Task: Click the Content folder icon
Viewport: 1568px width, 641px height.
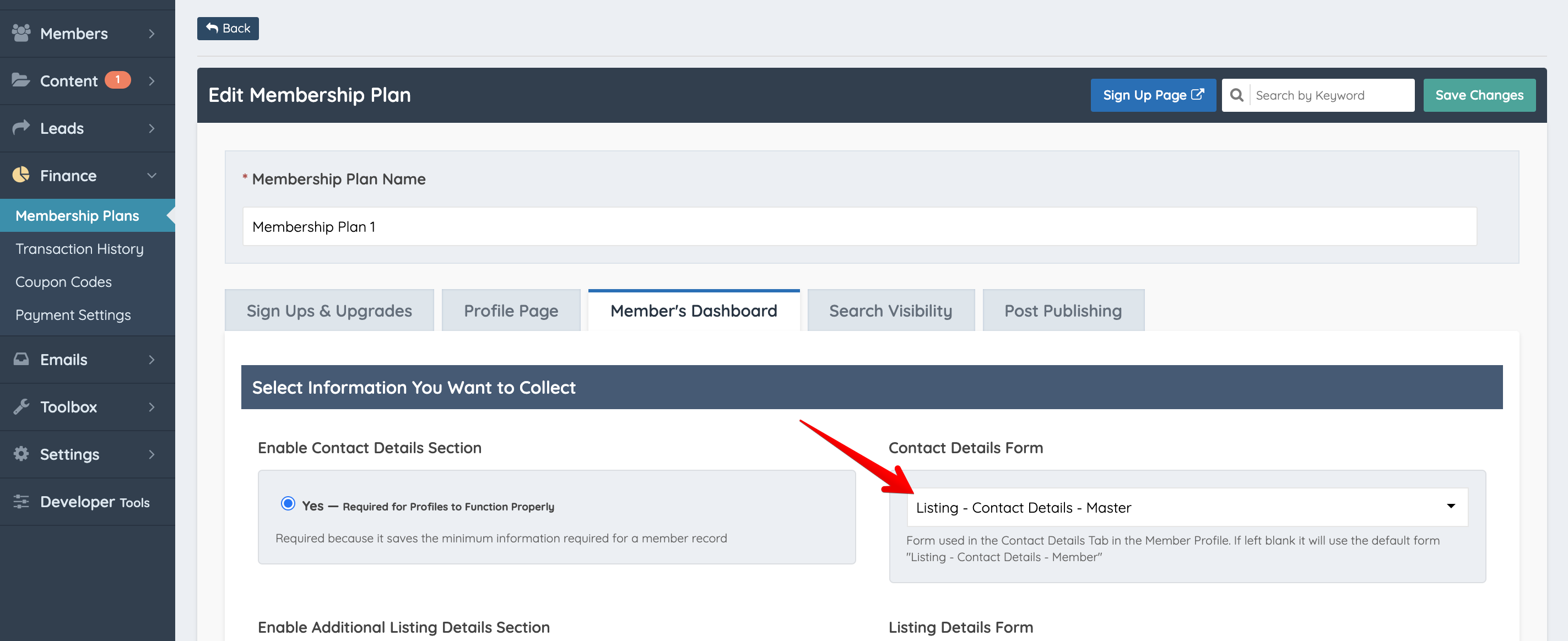Action: [21, 80]
